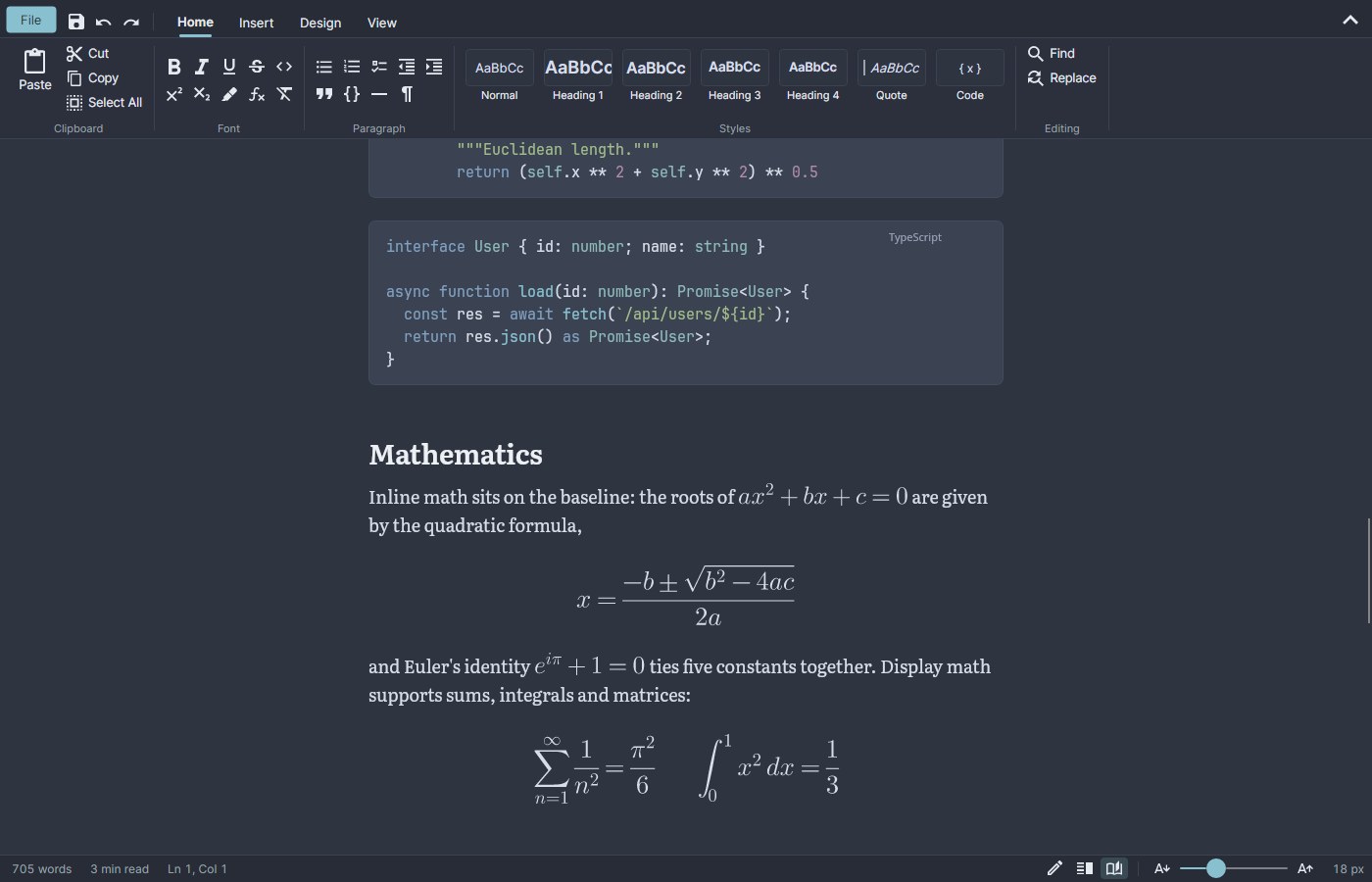Insert inline math with fx icon
The height and width of the screenshot is (882, 1372).
[x=257, y=94]
